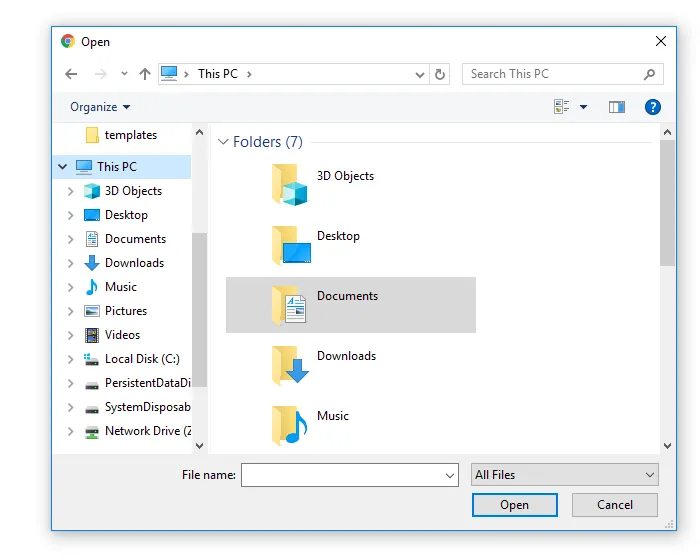
Task: Toggle the preview pane
Action: click(617, 107)
